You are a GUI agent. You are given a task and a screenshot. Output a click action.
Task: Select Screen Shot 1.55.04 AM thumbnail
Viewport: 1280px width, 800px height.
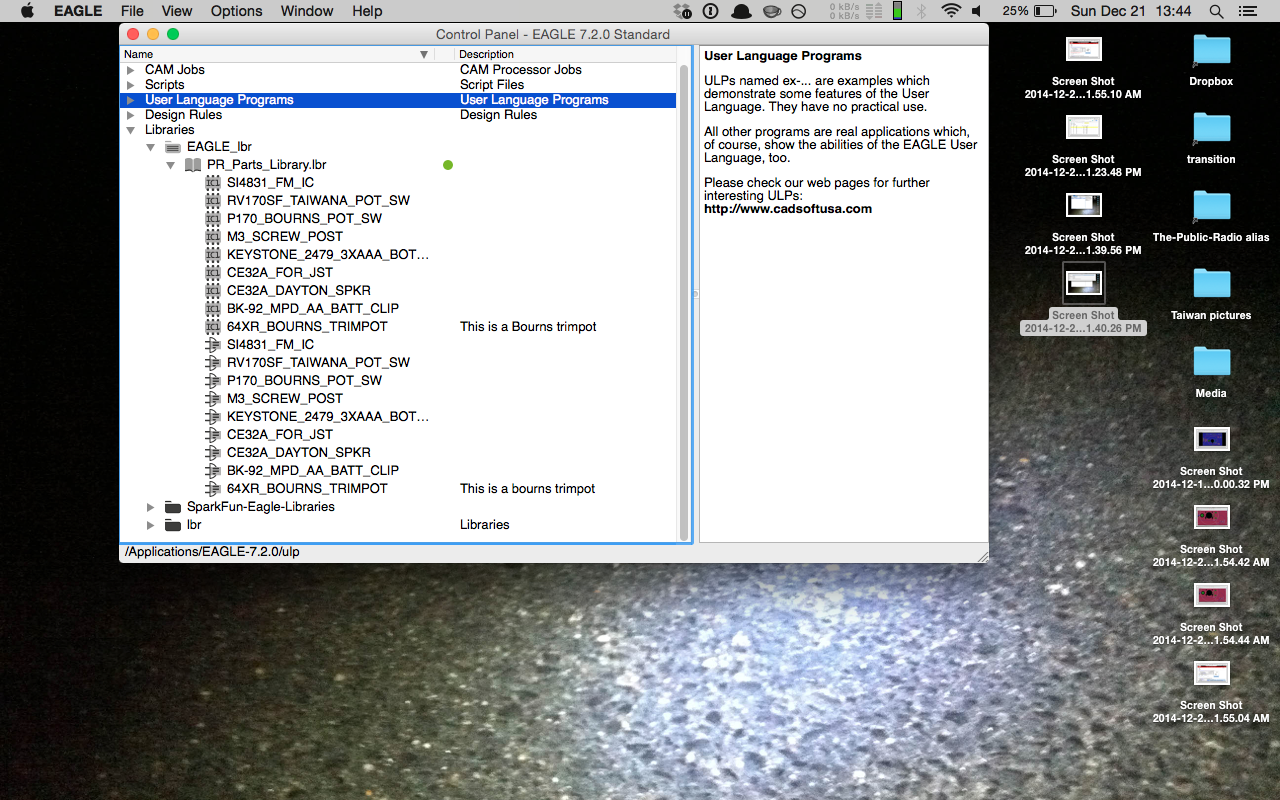pos(1211,674)
